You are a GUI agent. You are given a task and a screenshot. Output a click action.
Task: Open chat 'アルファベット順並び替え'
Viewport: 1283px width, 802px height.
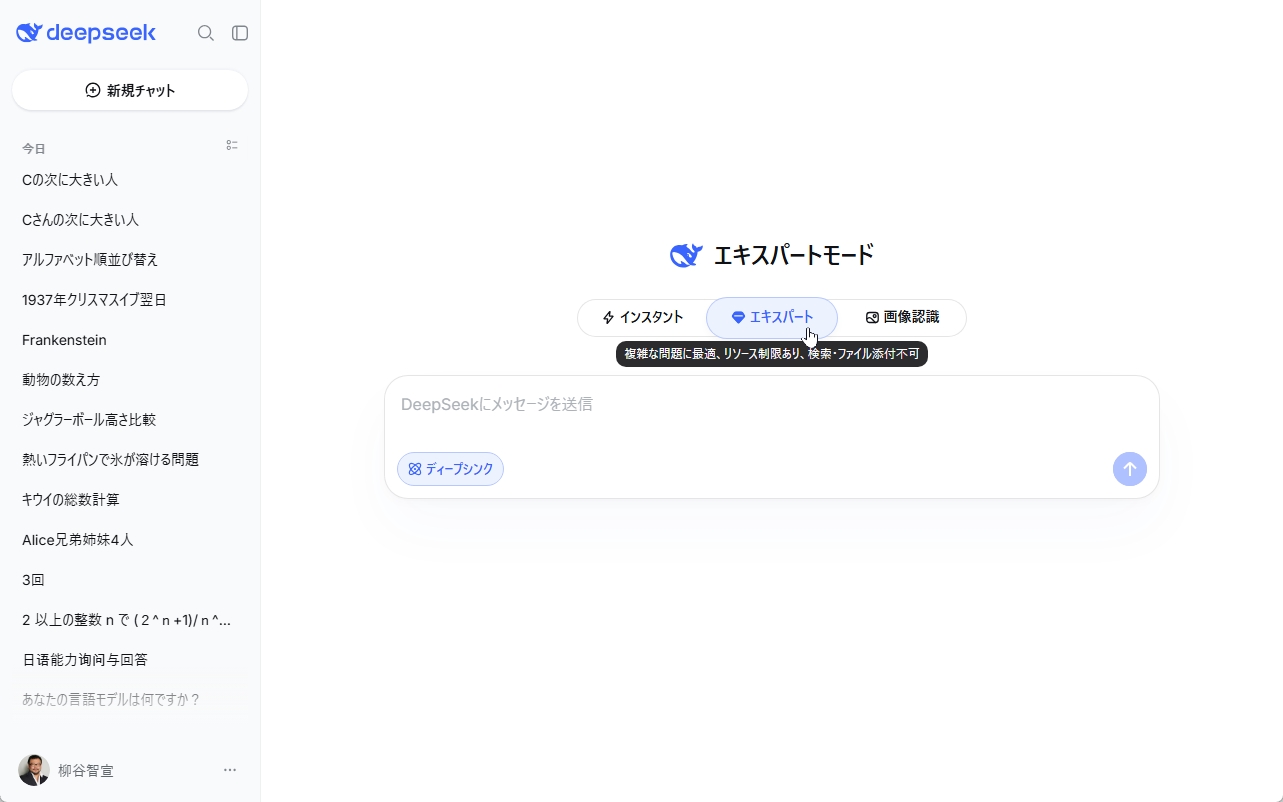[130, 260]
